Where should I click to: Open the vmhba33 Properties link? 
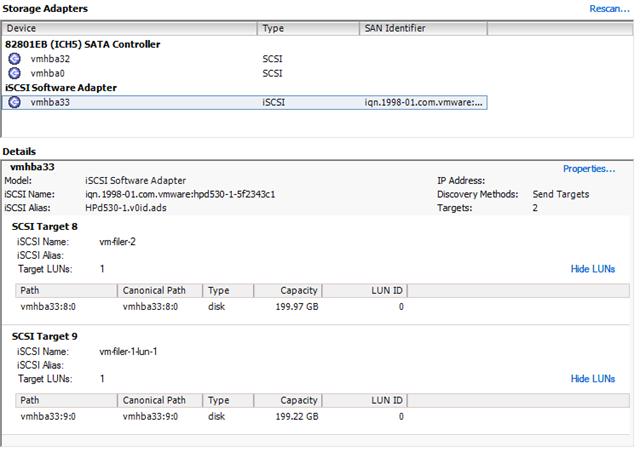tap(588, 169)
